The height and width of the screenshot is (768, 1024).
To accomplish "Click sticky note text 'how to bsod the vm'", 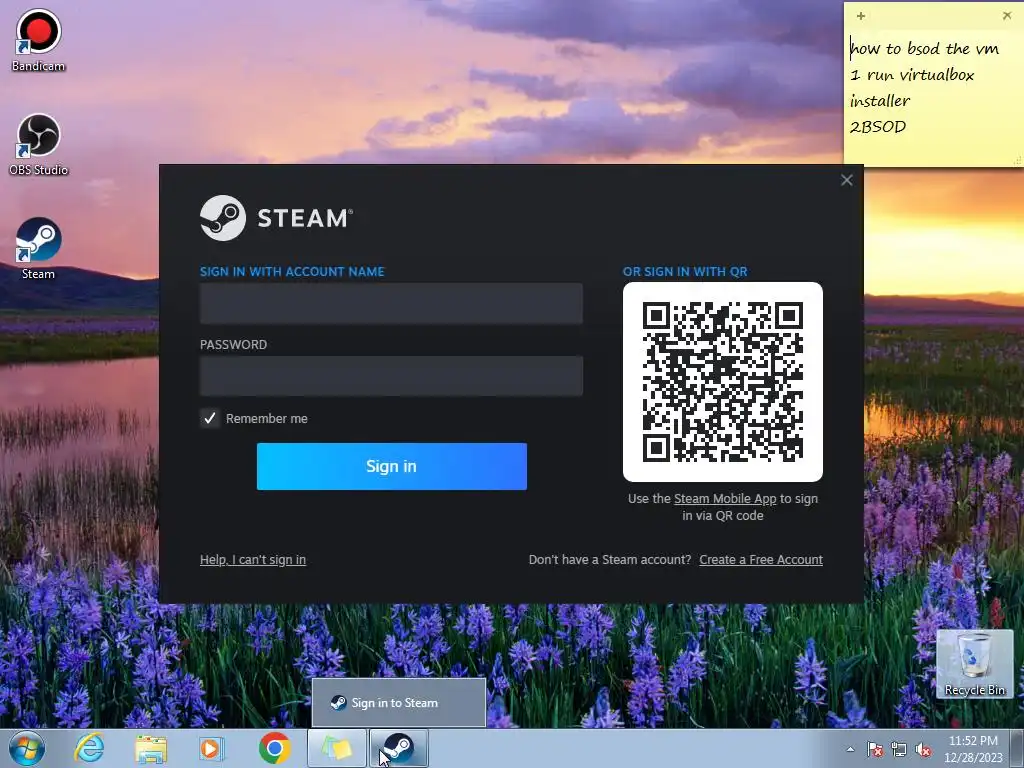I will [924, 48].
